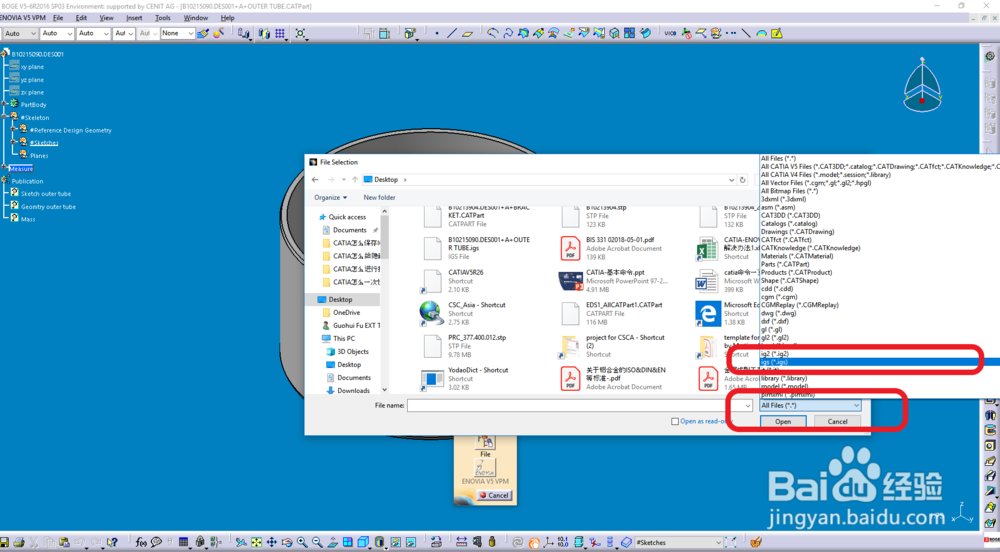Open the Tools menu
1000x552 pixels.
163,18
